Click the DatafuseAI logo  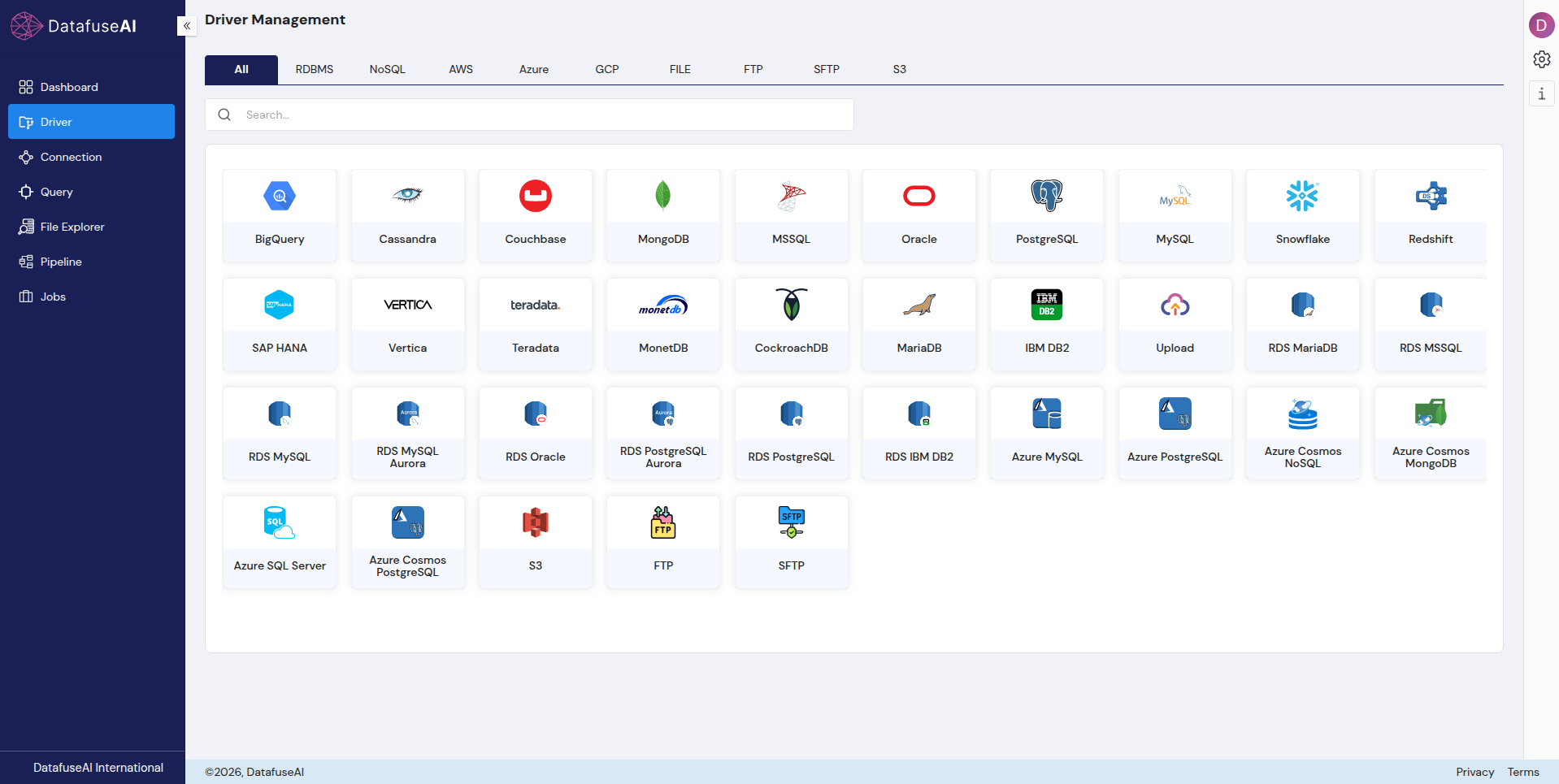pos(73,26)
